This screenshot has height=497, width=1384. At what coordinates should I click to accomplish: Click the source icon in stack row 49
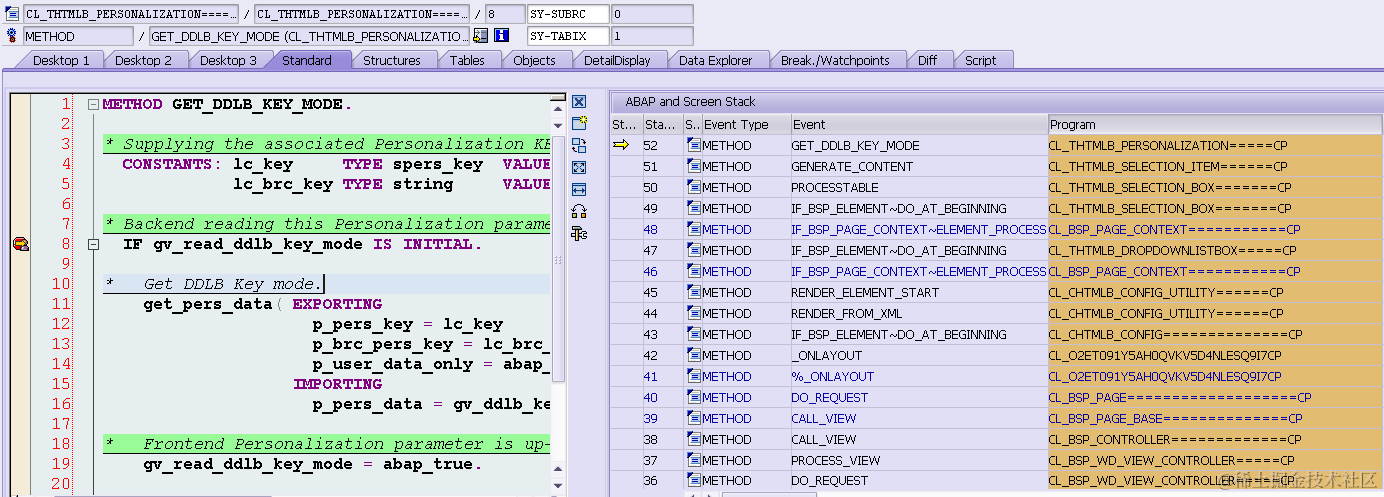point(694,208)
